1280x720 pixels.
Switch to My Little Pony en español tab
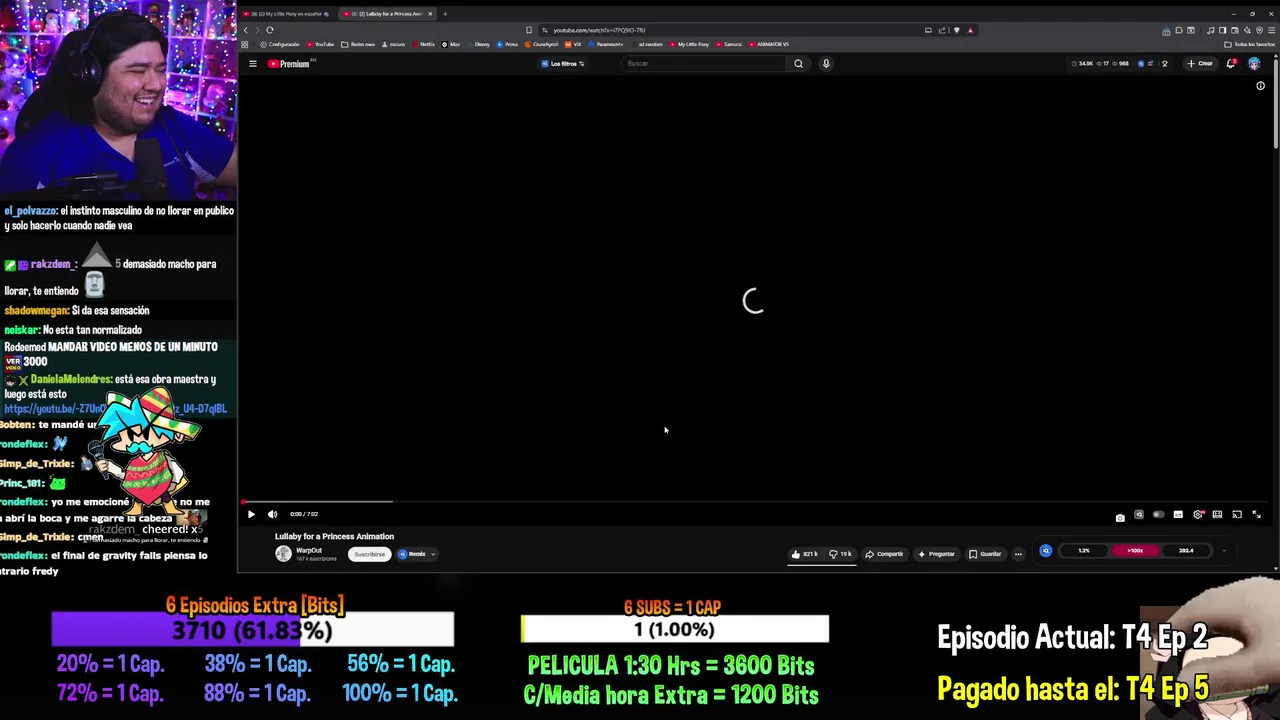[x=289, y=14]
